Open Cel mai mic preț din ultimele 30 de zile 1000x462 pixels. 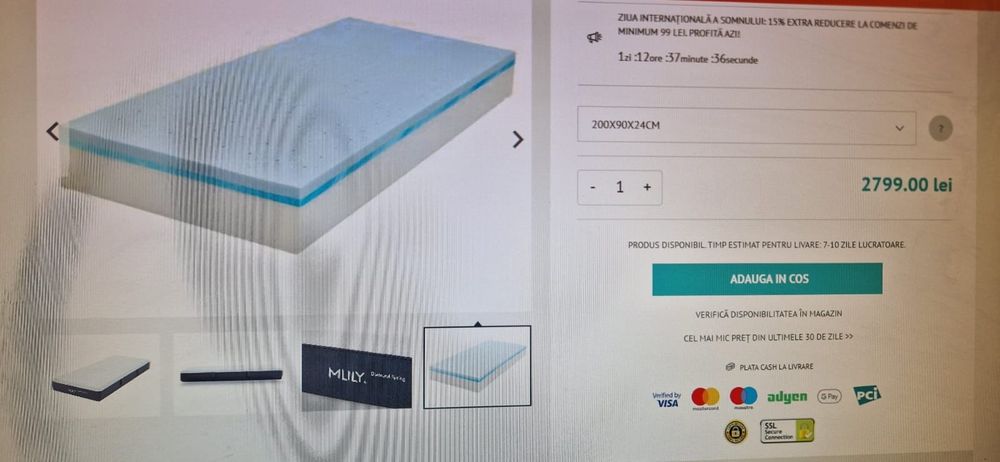point(768,338)
